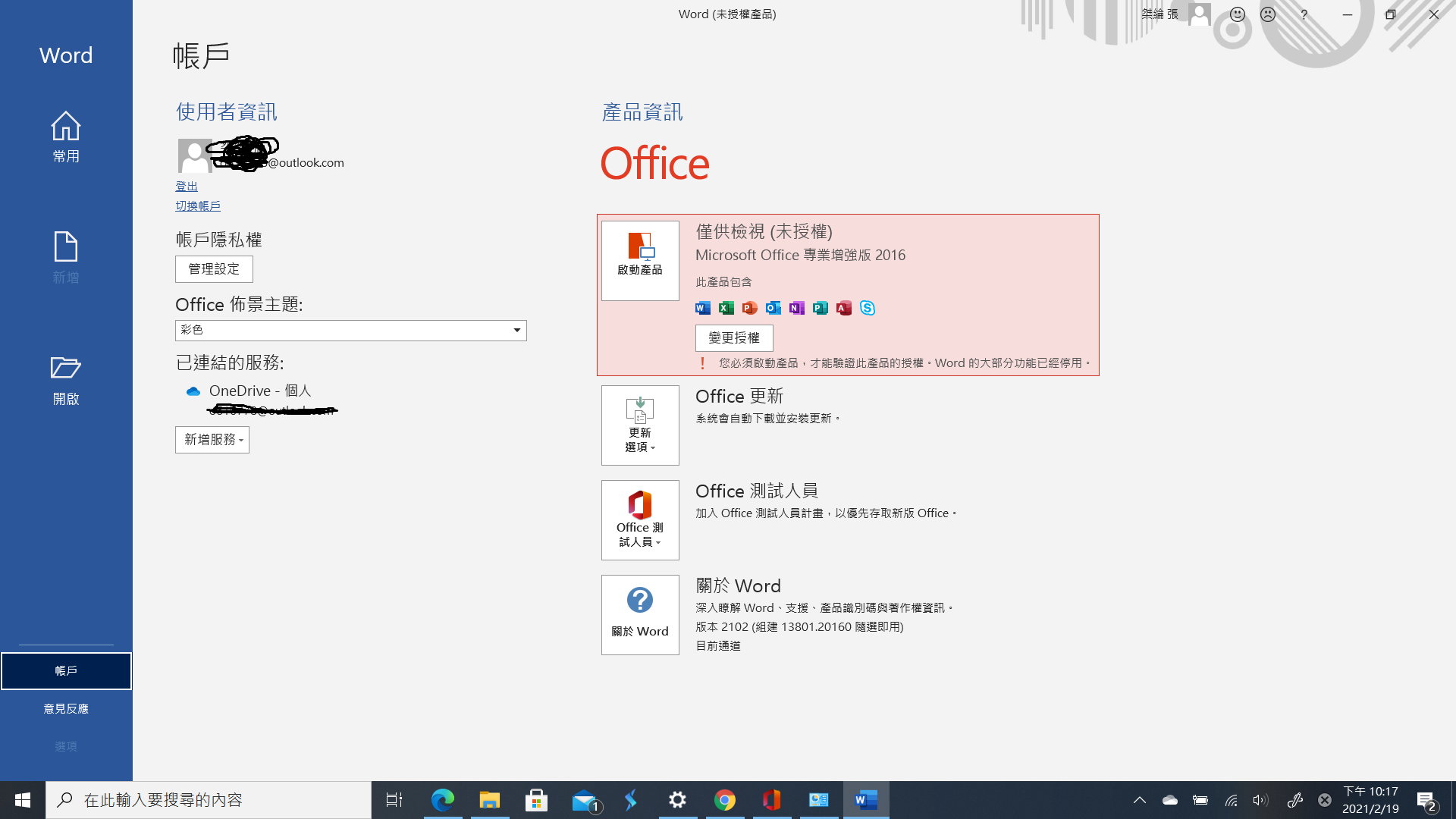Open the Feedback (意見反應) sidebar item
The width and height of the screenshot is (1456, 819).
tap(66, 708)
